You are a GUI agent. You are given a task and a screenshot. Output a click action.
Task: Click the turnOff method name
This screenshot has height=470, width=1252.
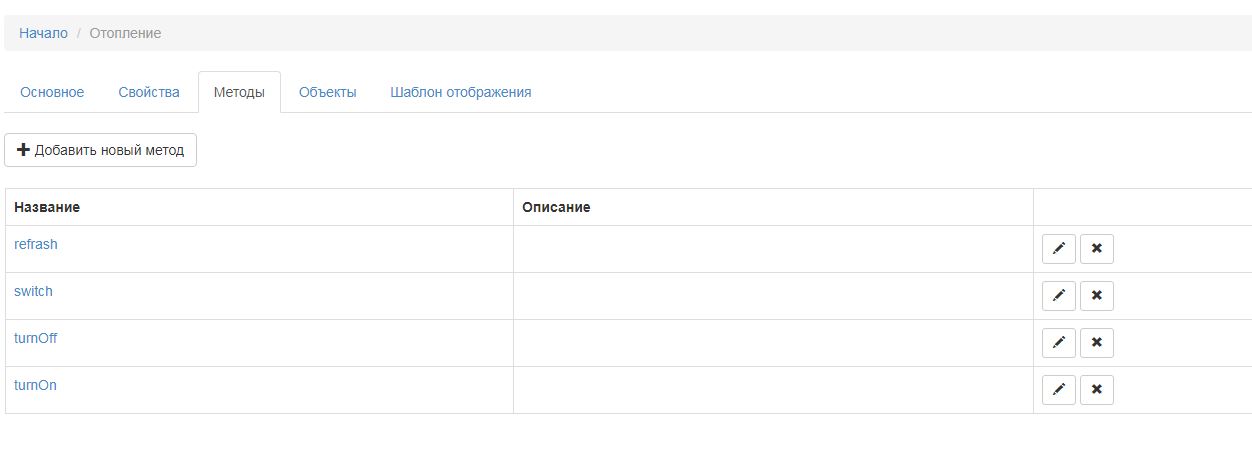pos(36,338)
